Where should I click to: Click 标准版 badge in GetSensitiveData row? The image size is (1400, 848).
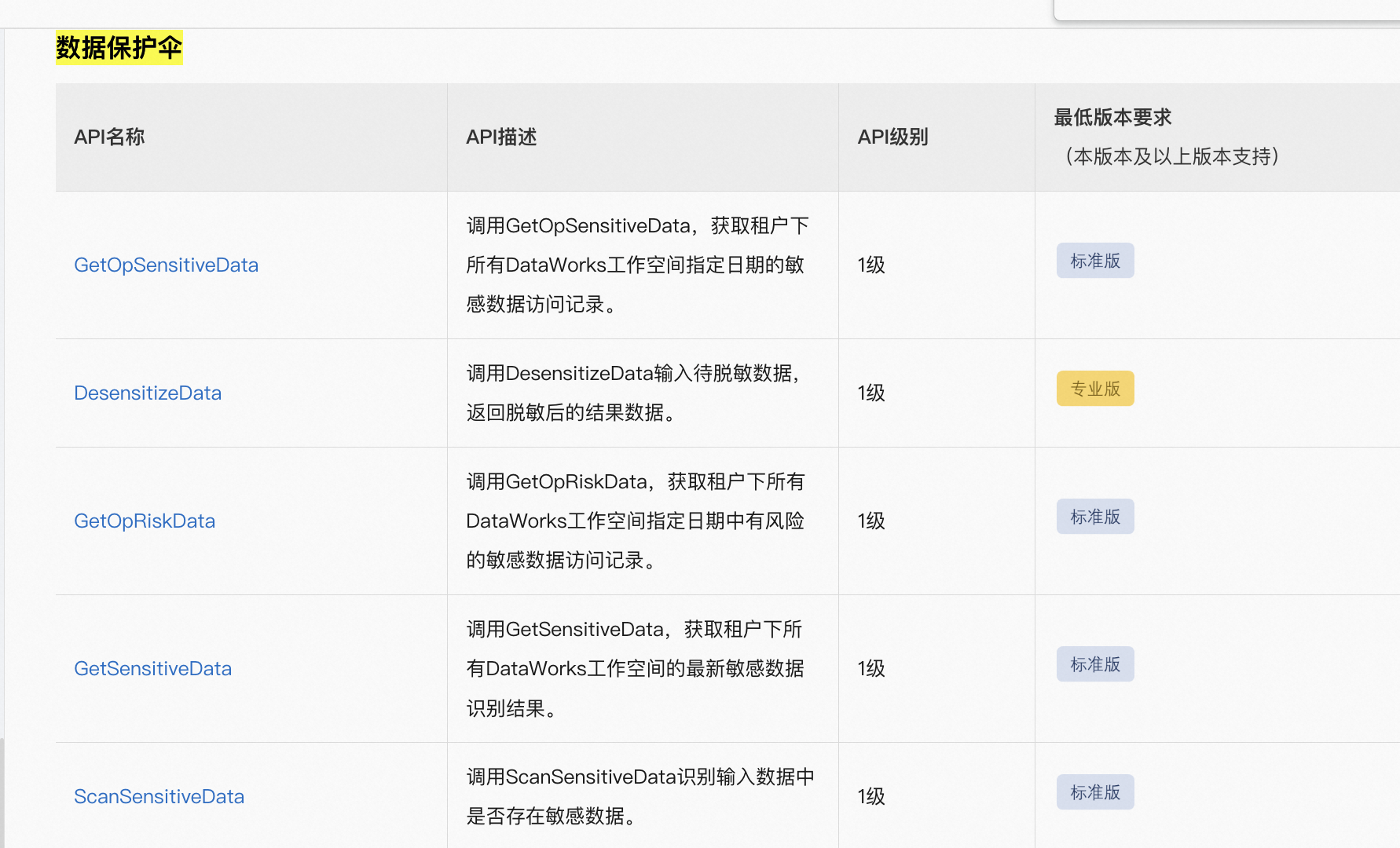point(1094,664)
